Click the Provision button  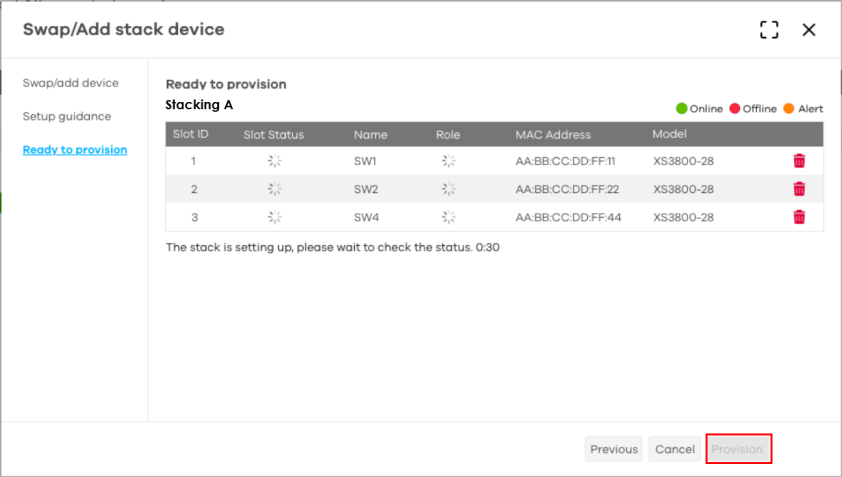coord(738,449)
